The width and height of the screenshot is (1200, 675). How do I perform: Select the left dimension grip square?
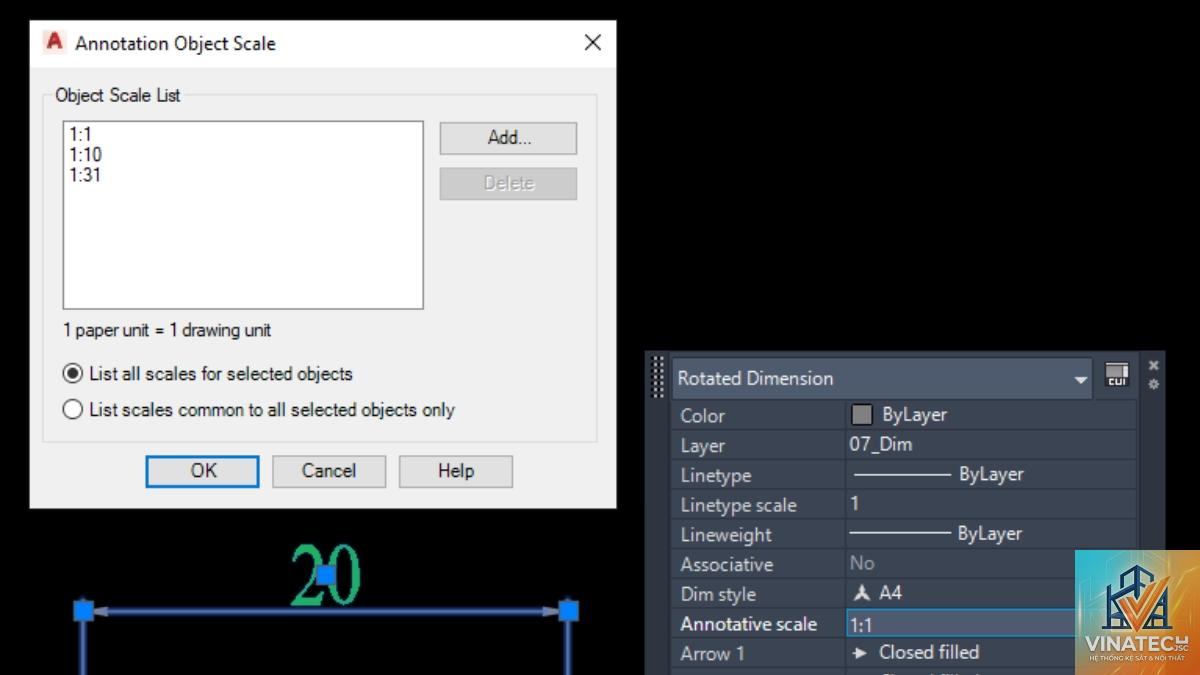pos(84,610)
